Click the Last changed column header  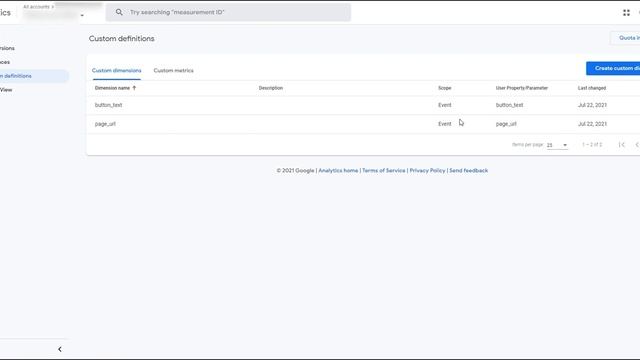pos(592,88)
